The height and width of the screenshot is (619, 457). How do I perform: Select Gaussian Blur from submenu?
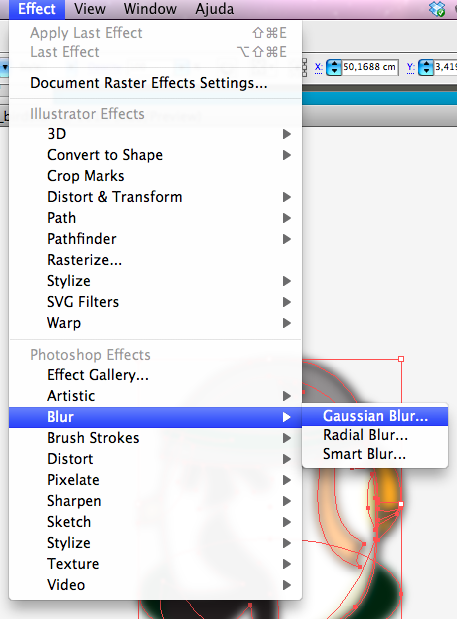click(375, 416)
